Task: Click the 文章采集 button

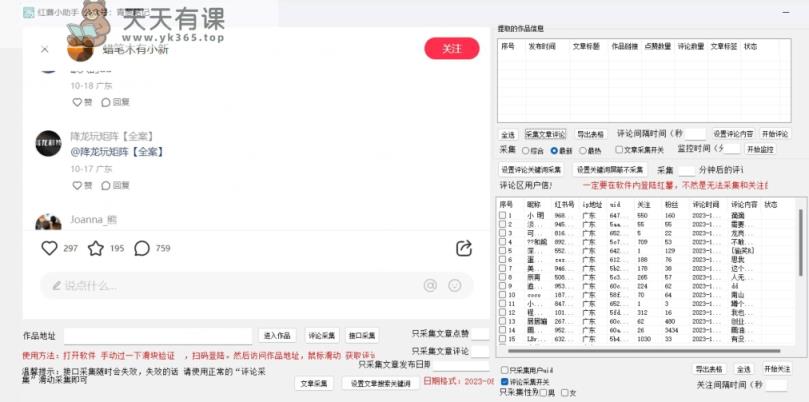Action: [x=314, y=383]
